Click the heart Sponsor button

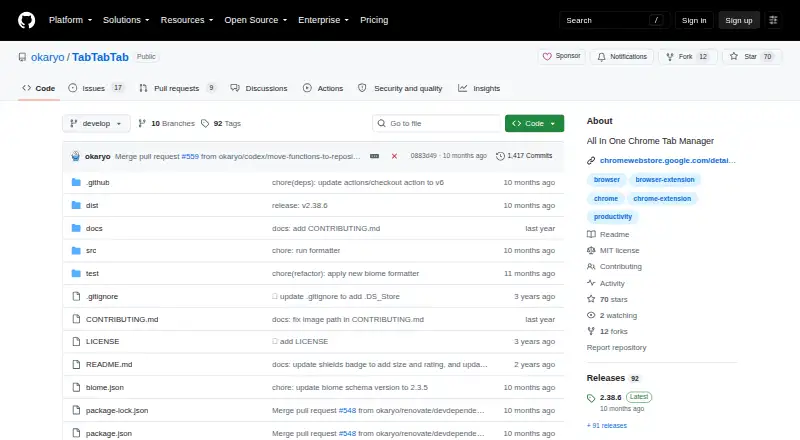561,56
